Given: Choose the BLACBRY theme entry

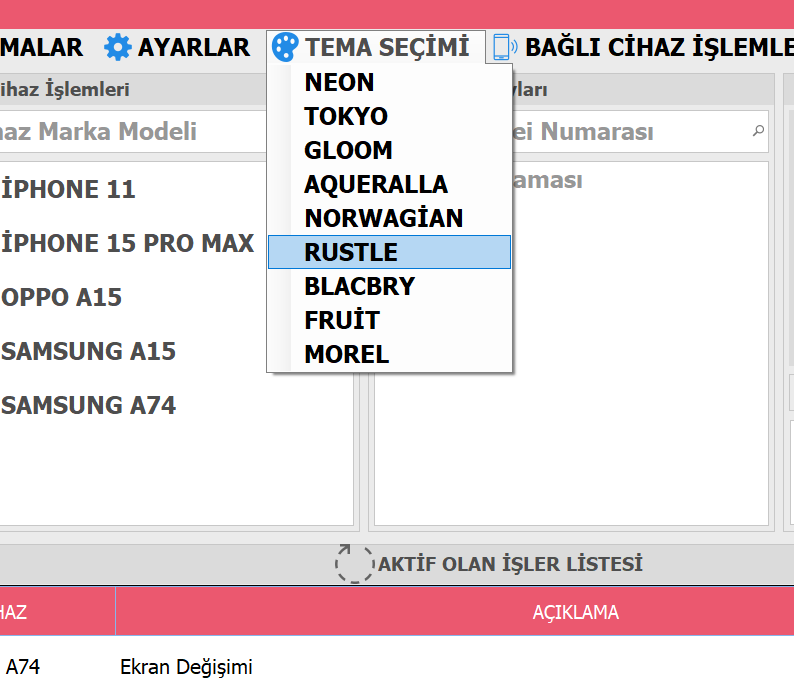Looking at the screenshot, I should [x=359, y=286].
